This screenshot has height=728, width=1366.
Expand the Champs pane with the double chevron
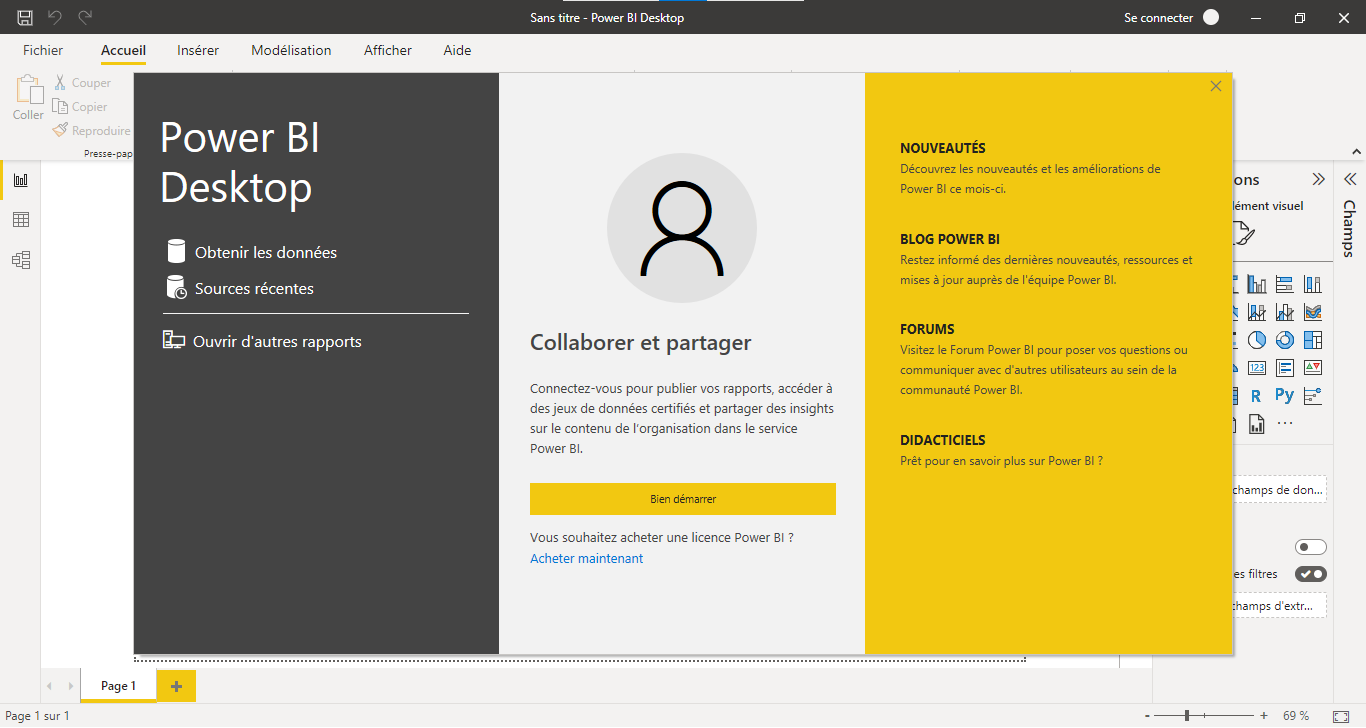pyautogui.click(x=1349, y=179)
